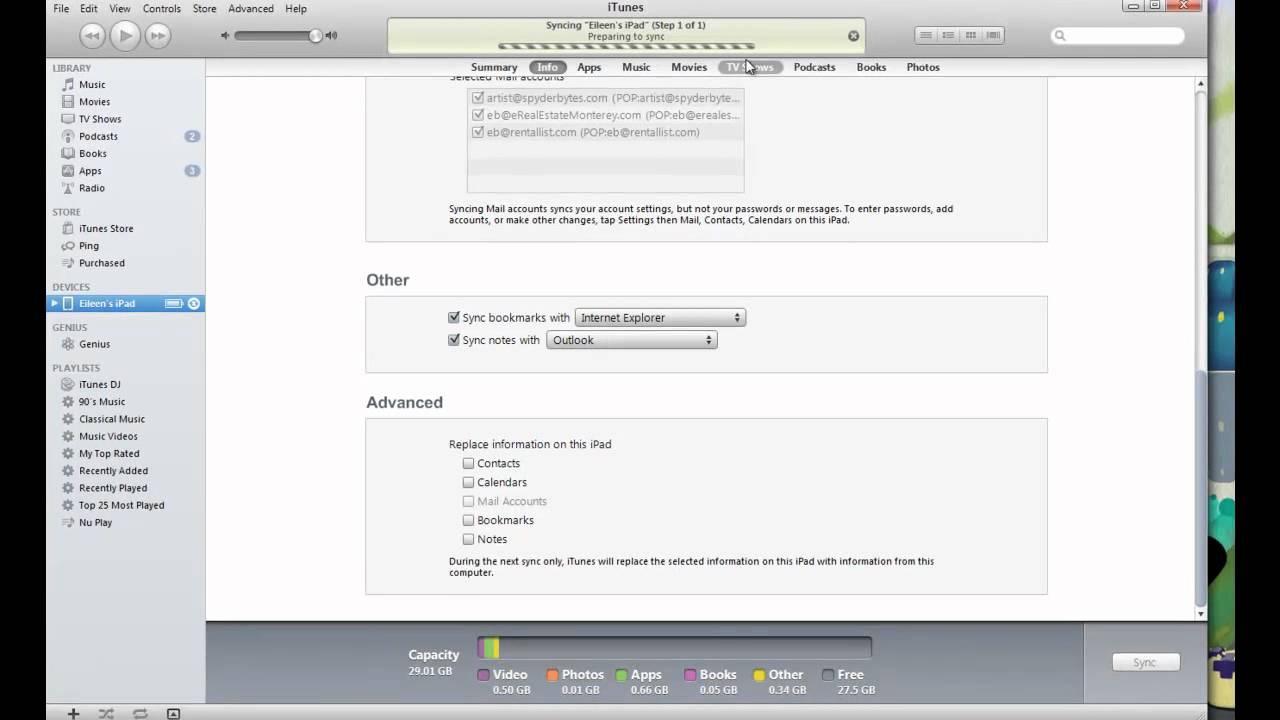Open the File menu

61,8
